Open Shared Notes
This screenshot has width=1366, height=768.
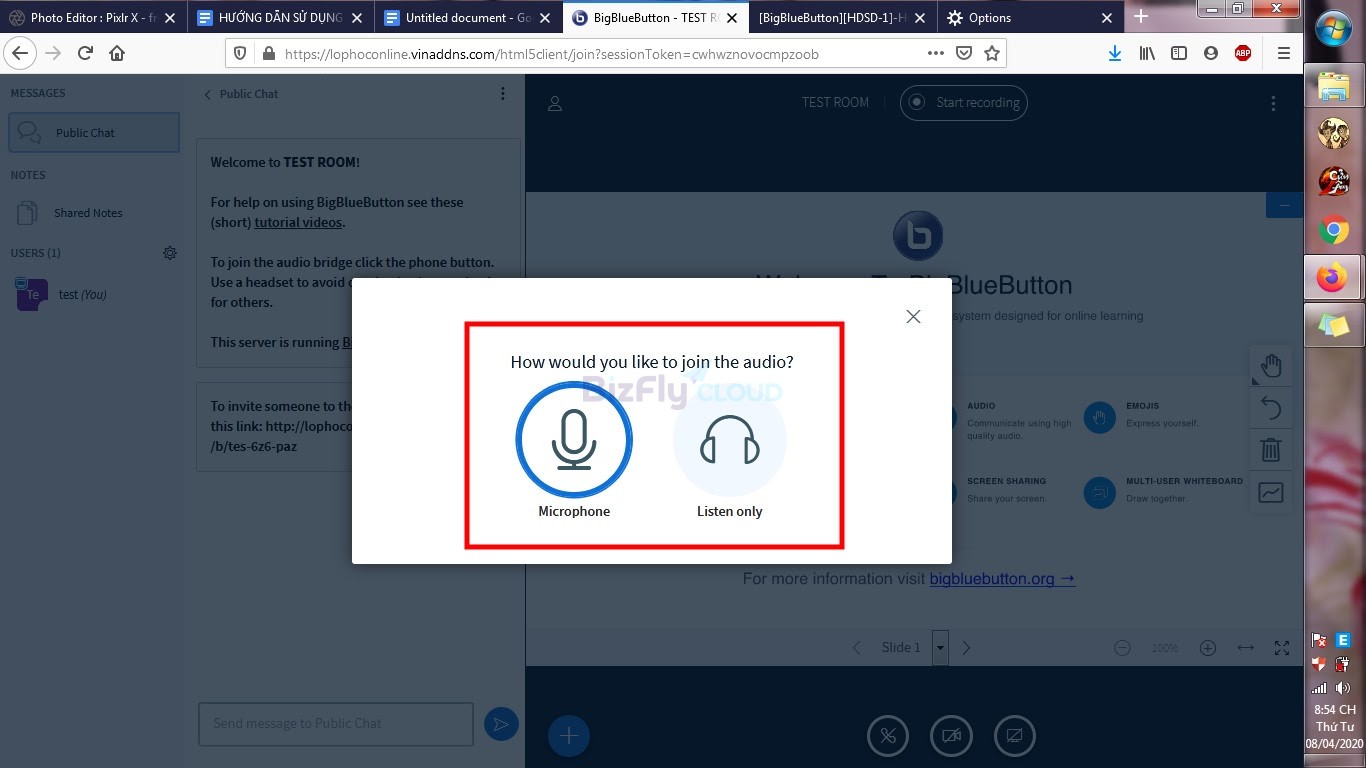click(x=88, y=213)
